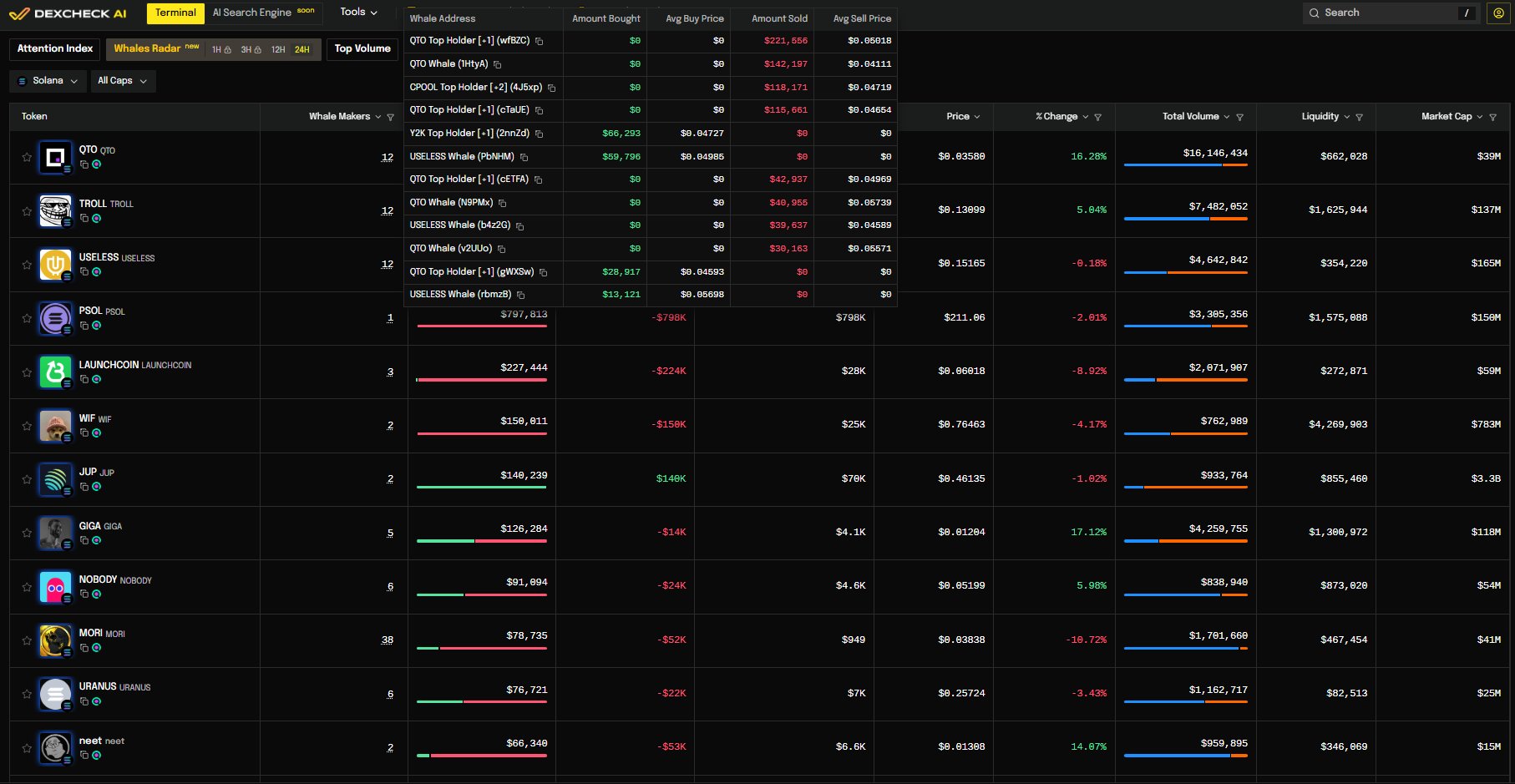Click the green circle icon under TROLL
This screenshot has width=1515, height=784.
[x=97, y=218]
